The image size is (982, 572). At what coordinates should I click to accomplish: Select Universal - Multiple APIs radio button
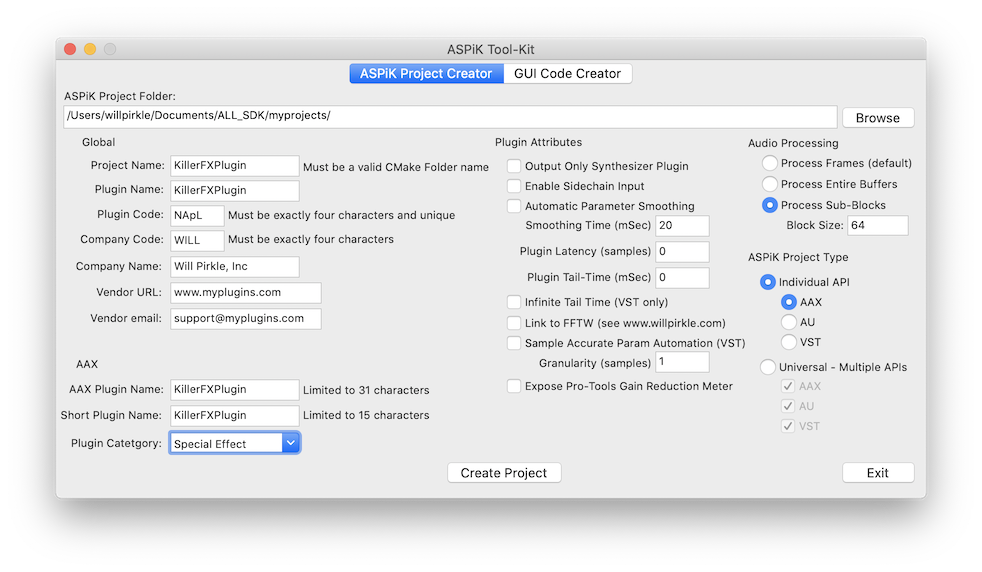pos(768,367)
